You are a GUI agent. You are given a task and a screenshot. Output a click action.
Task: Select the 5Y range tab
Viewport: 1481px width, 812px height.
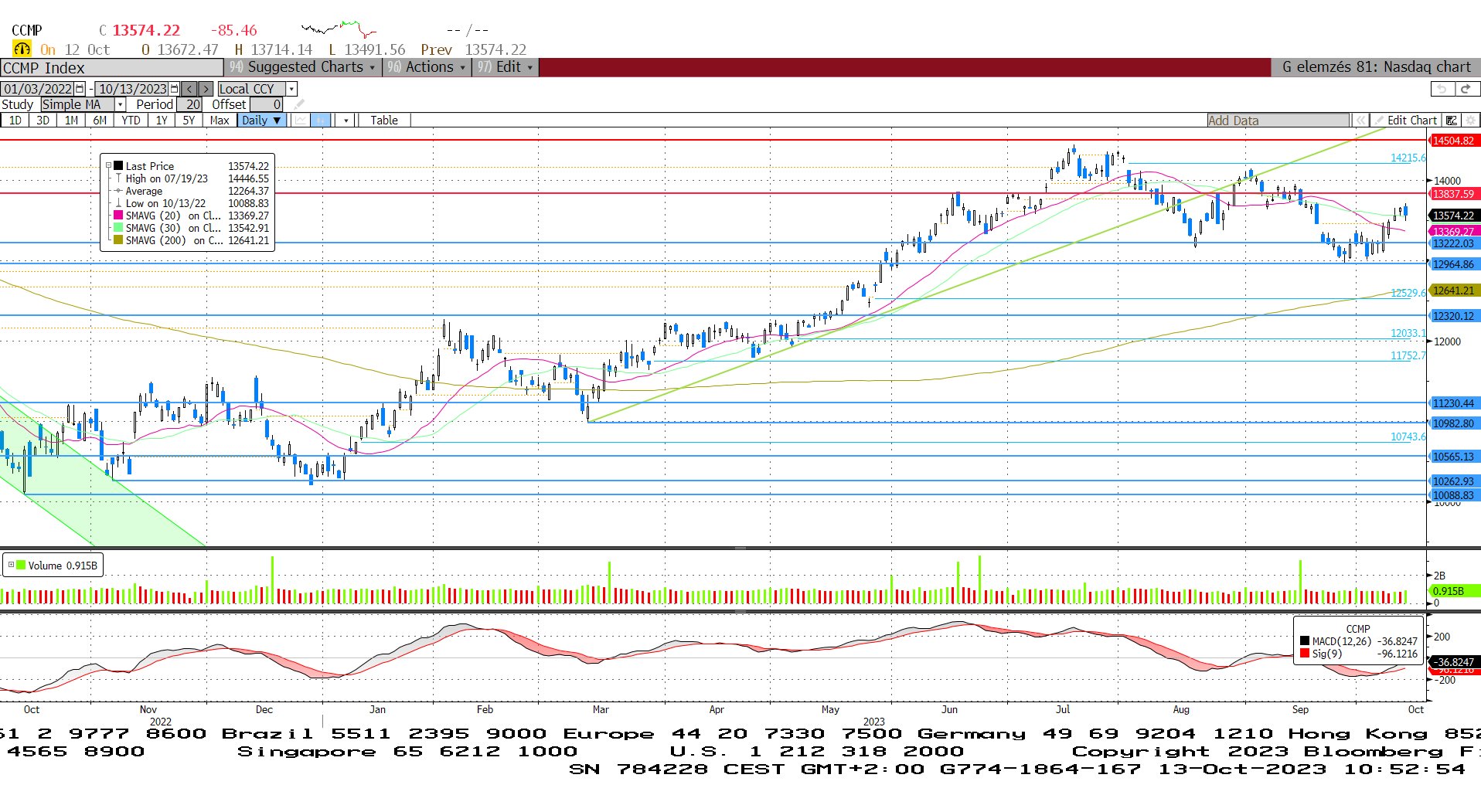(189, 121)
